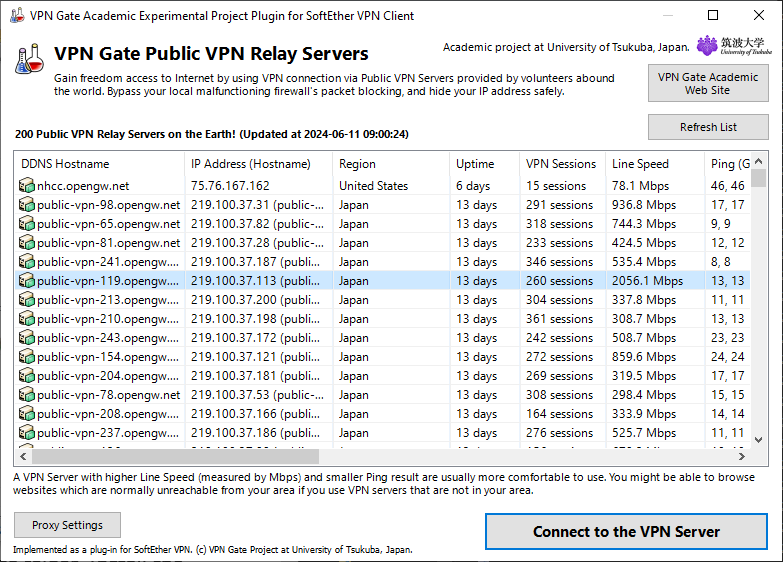Click horizontal scrollbar right arrow
Screen dimensions: 783x562
[x=742, y=456]
